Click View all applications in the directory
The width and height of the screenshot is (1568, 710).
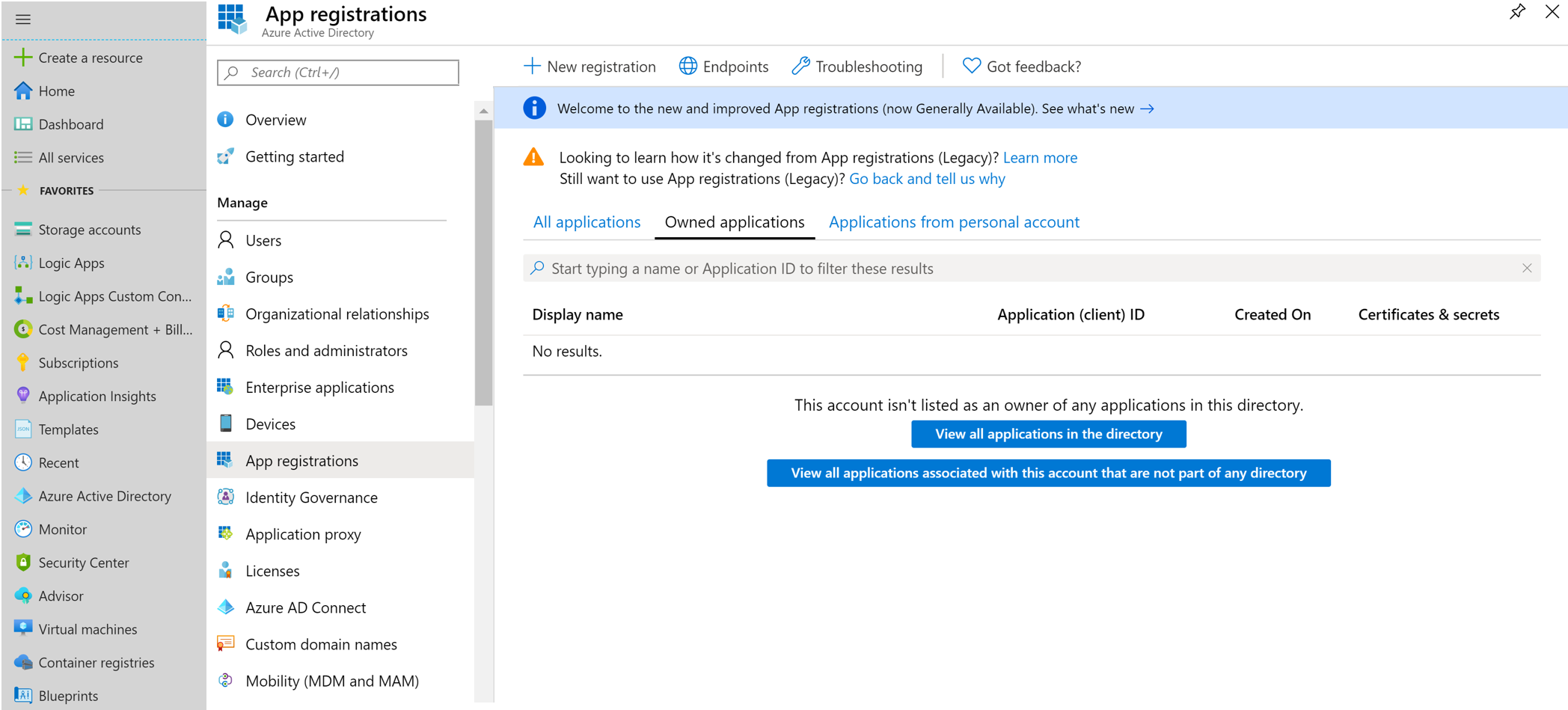click(x=1049, y=434)
